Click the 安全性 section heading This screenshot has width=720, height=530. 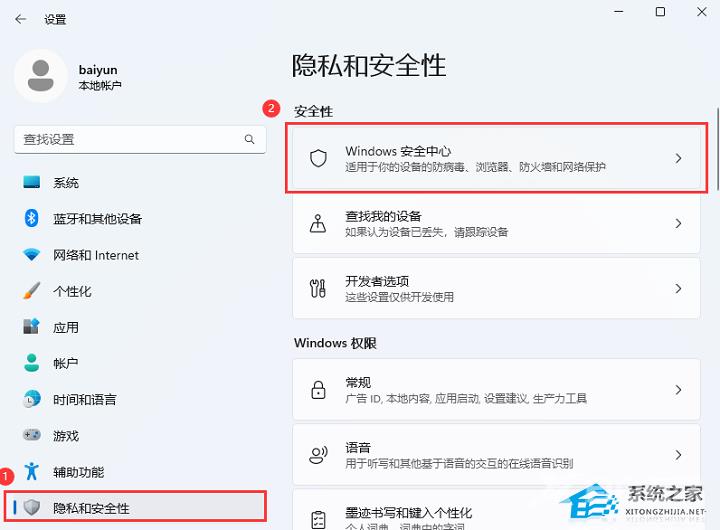coord(314,111)
